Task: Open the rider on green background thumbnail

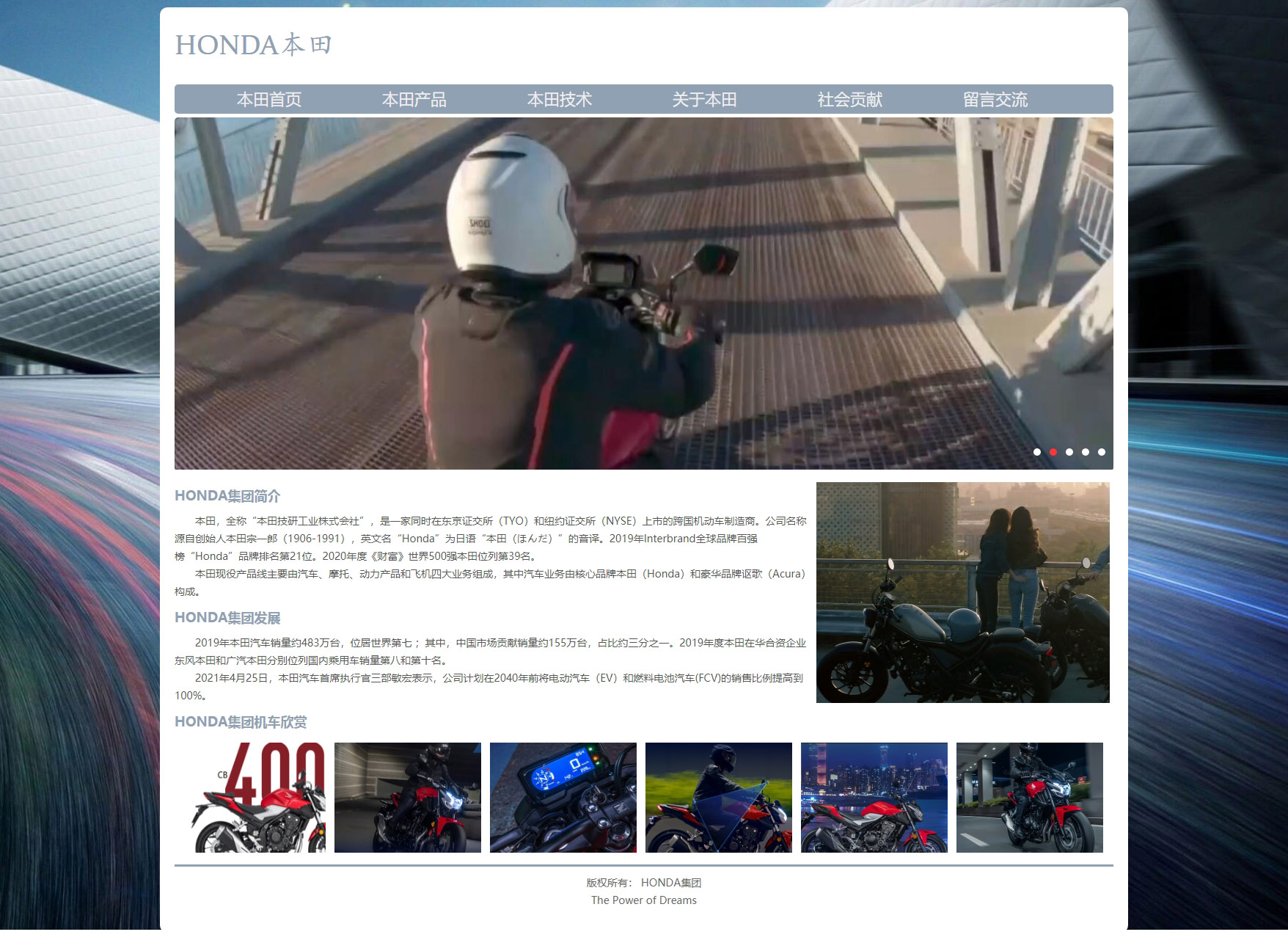Action: 719,798
